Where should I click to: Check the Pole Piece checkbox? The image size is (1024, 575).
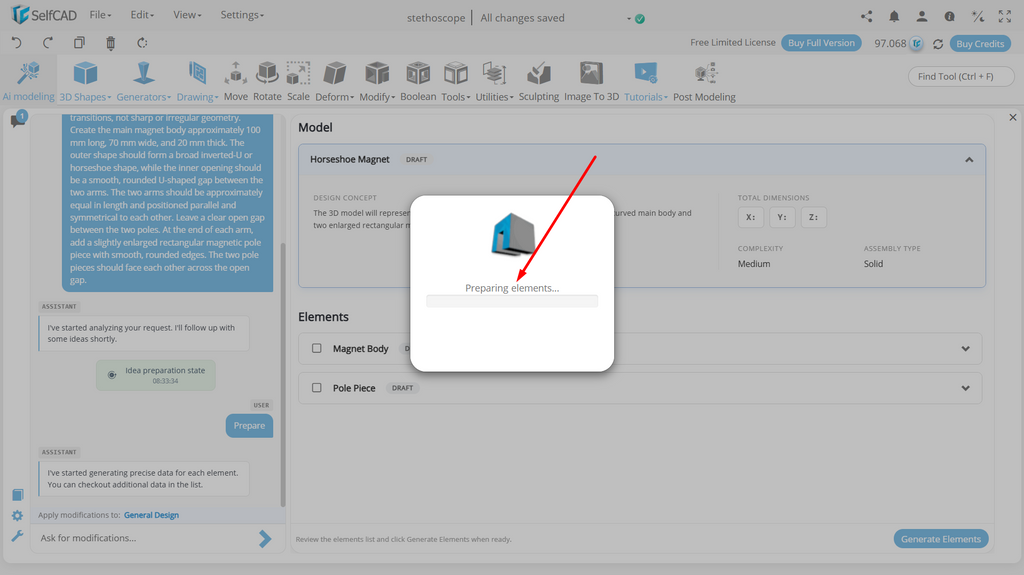click(x=317, y=387)
